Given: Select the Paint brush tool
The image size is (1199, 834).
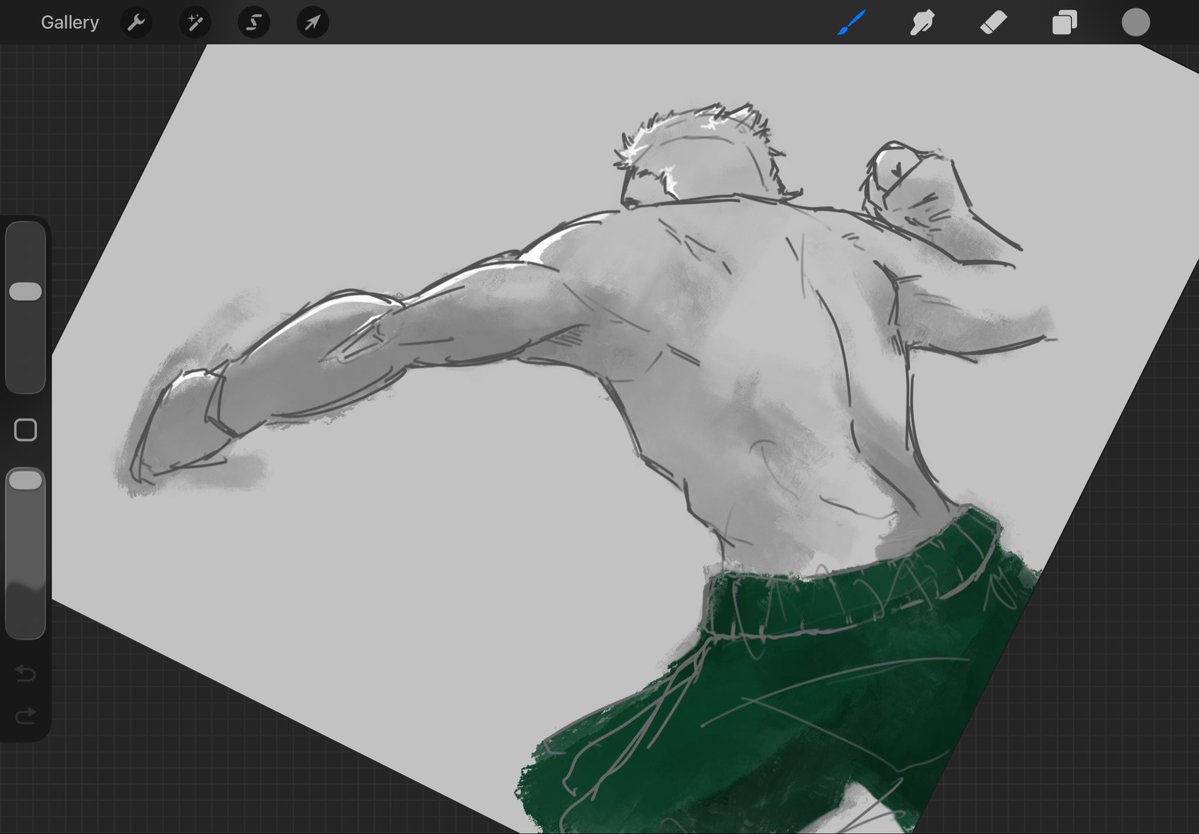Looking at the screenshot, I should pyautogui.click(x=852, y=22).
